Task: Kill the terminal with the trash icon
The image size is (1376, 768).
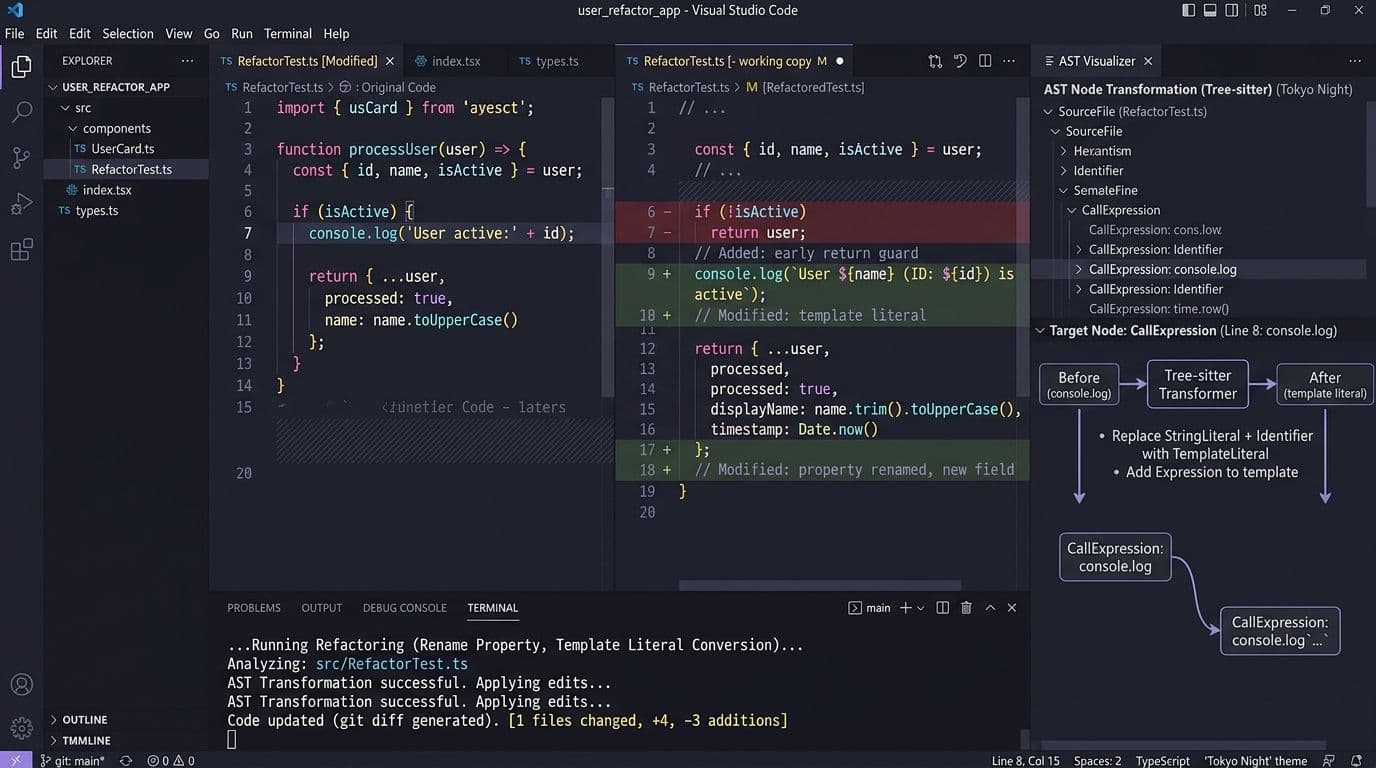Action: click(966, 608)
